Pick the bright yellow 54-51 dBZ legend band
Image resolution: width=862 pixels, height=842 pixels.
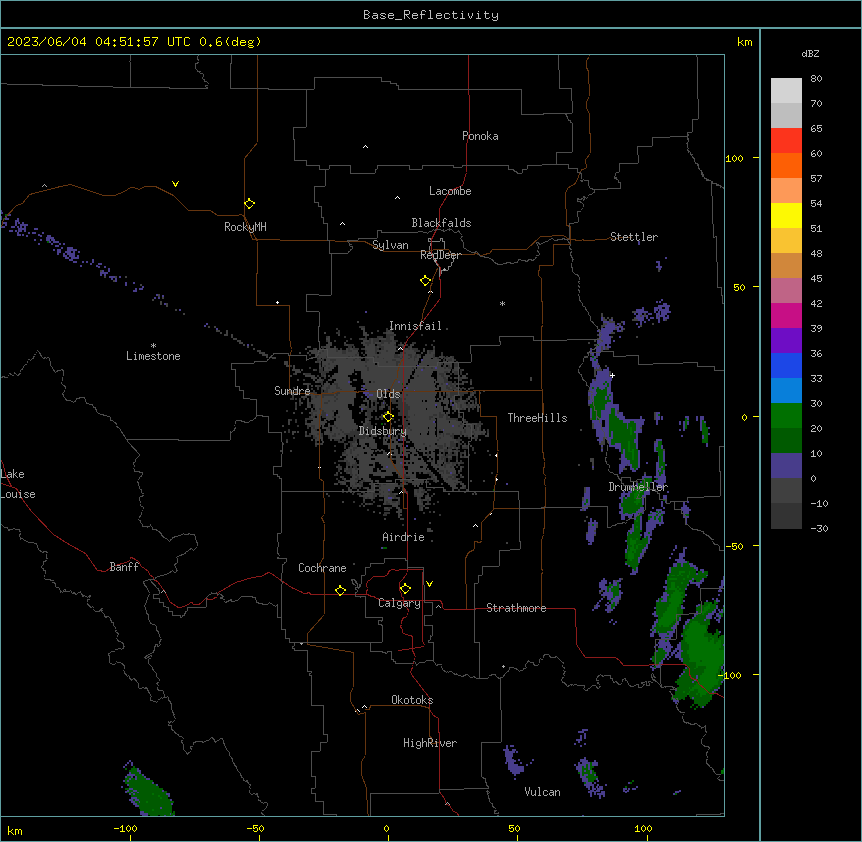coord(786,215)
